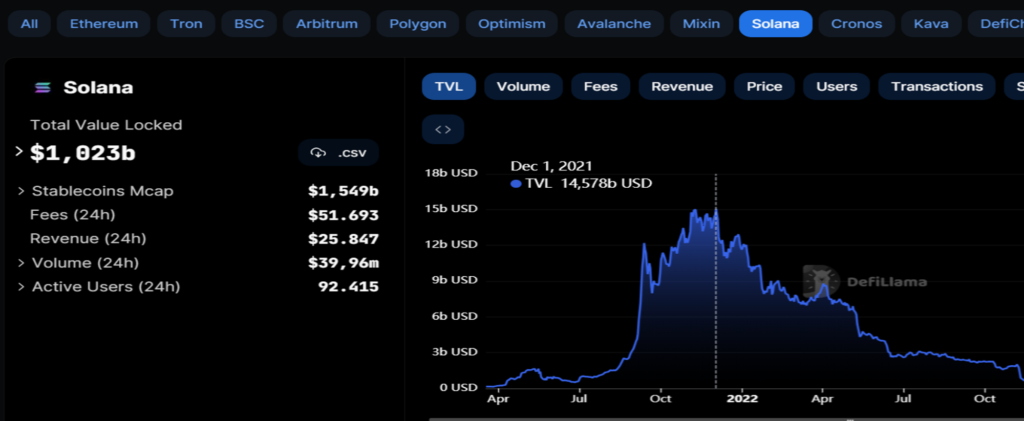The width and height of the screenshot is (1024, 421).
Task: Switch to the Ethereum chain
Action: point(104,24)
